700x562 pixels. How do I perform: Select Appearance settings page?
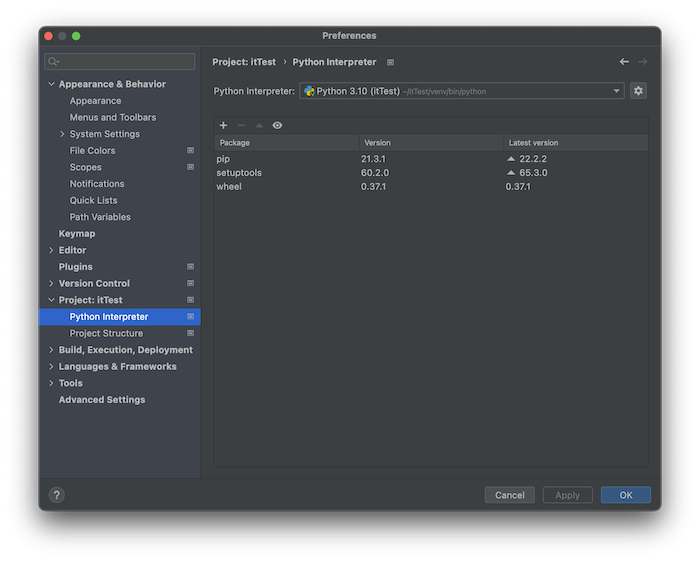tap(95, 101)
